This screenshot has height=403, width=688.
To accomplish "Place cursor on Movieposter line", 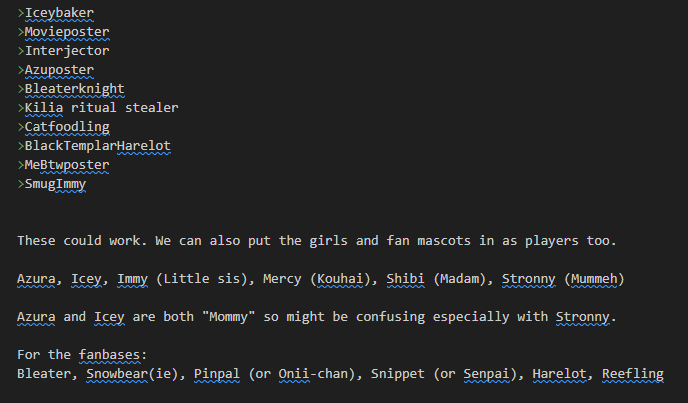I will 67,32.
